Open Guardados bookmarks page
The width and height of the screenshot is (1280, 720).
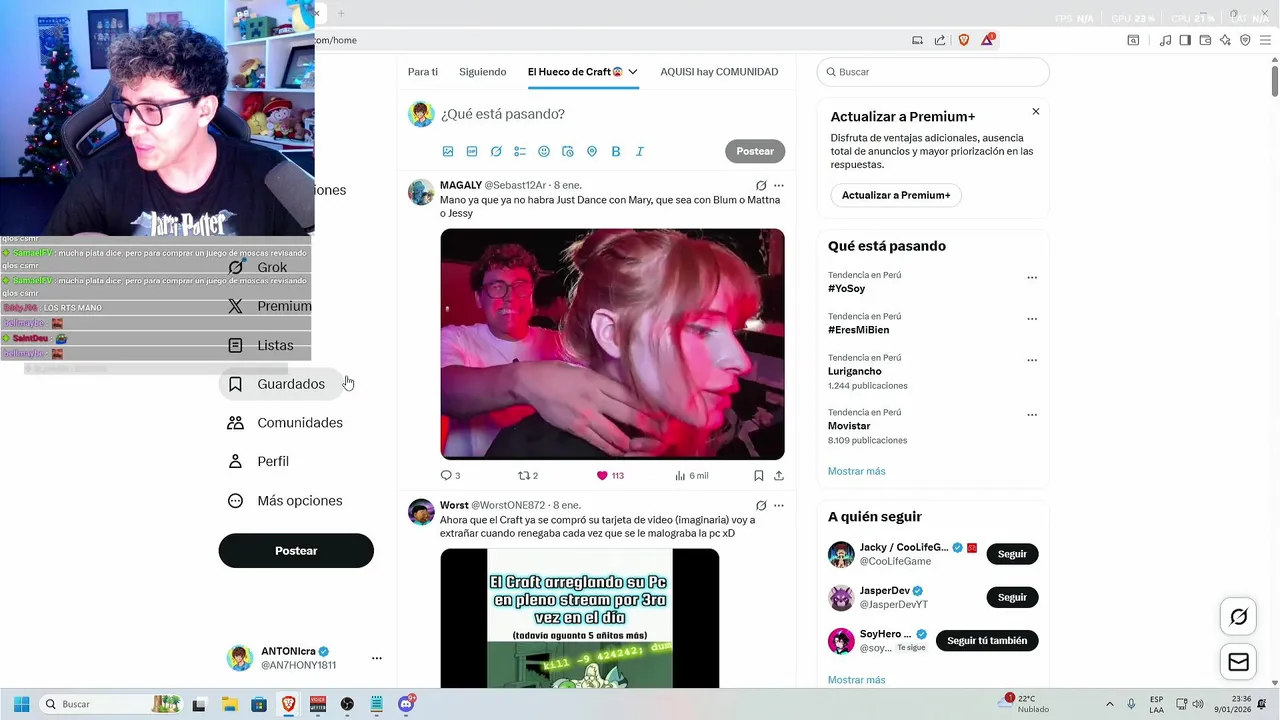pos(281,384)
